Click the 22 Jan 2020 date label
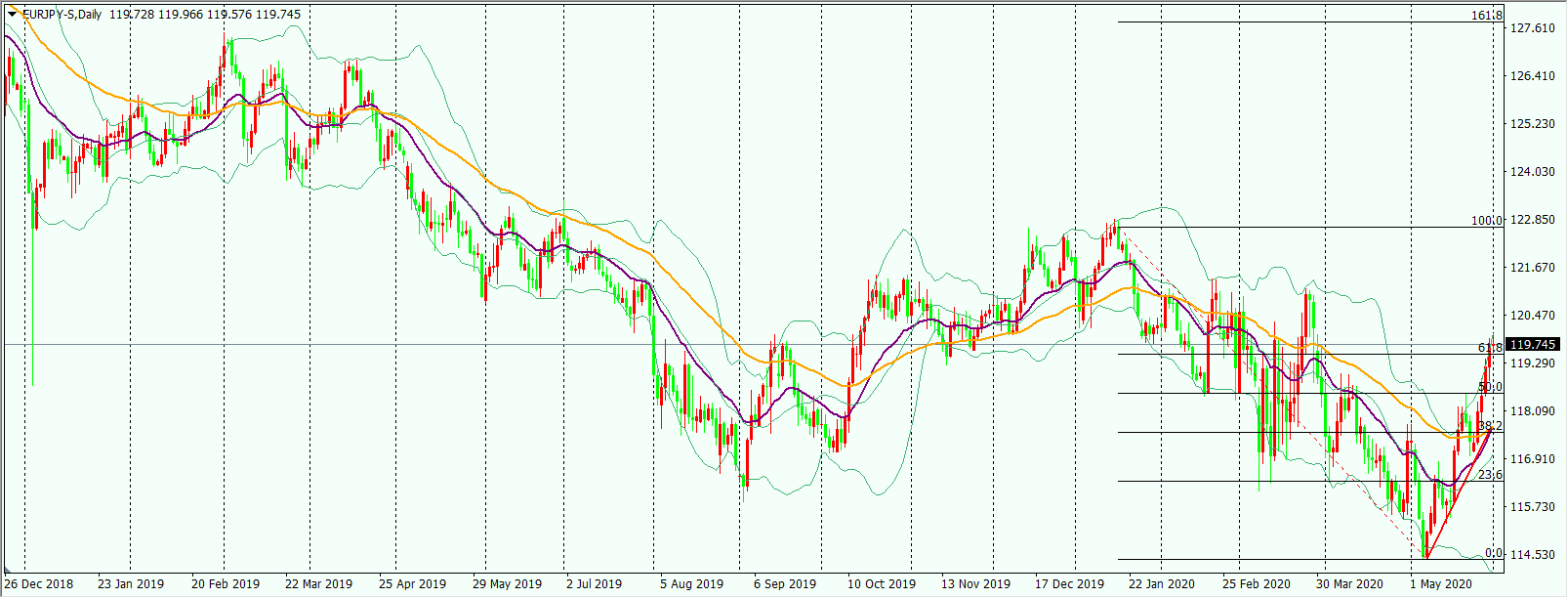1568x598 pixels. pyautogui.click(x=1162, y=584)
